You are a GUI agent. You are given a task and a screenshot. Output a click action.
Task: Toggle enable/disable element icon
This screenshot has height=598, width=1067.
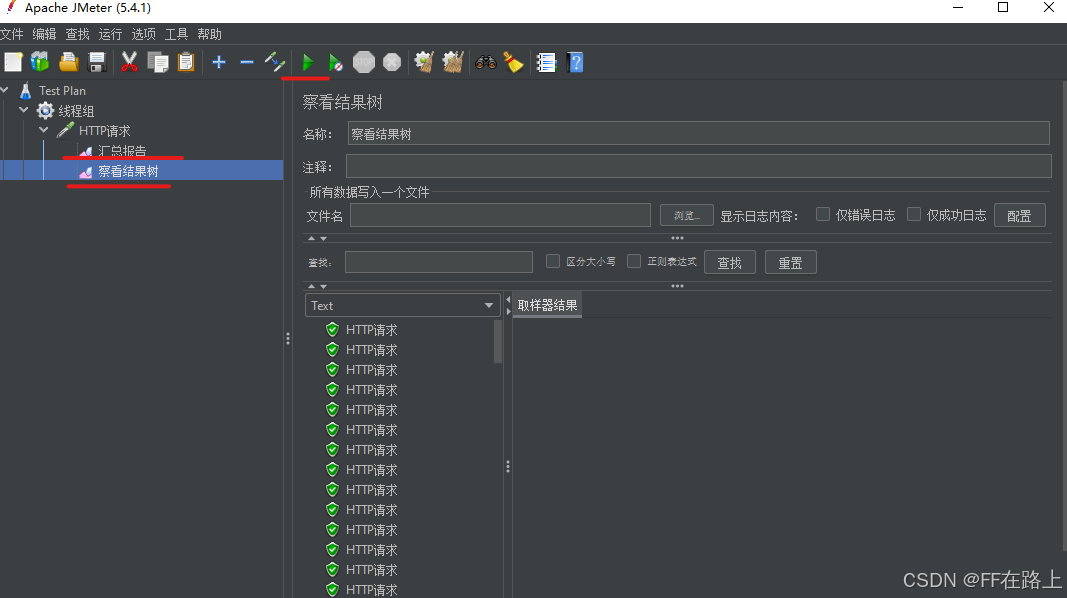275,63
